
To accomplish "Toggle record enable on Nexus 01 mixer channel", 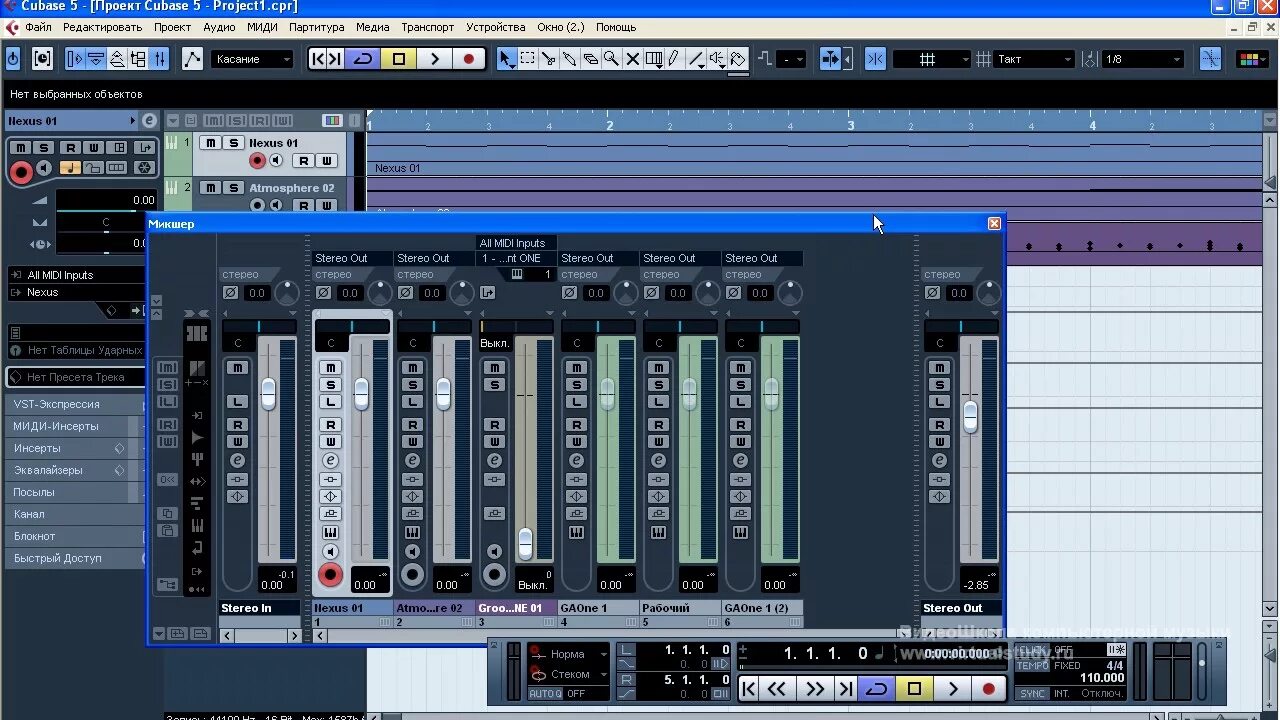I will coord(330,575).
